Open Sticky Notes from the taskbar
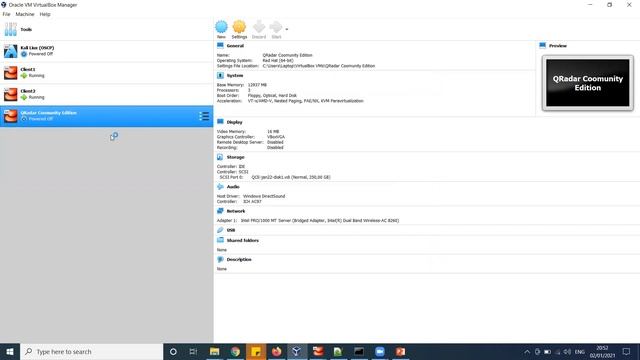 point(256,351)
